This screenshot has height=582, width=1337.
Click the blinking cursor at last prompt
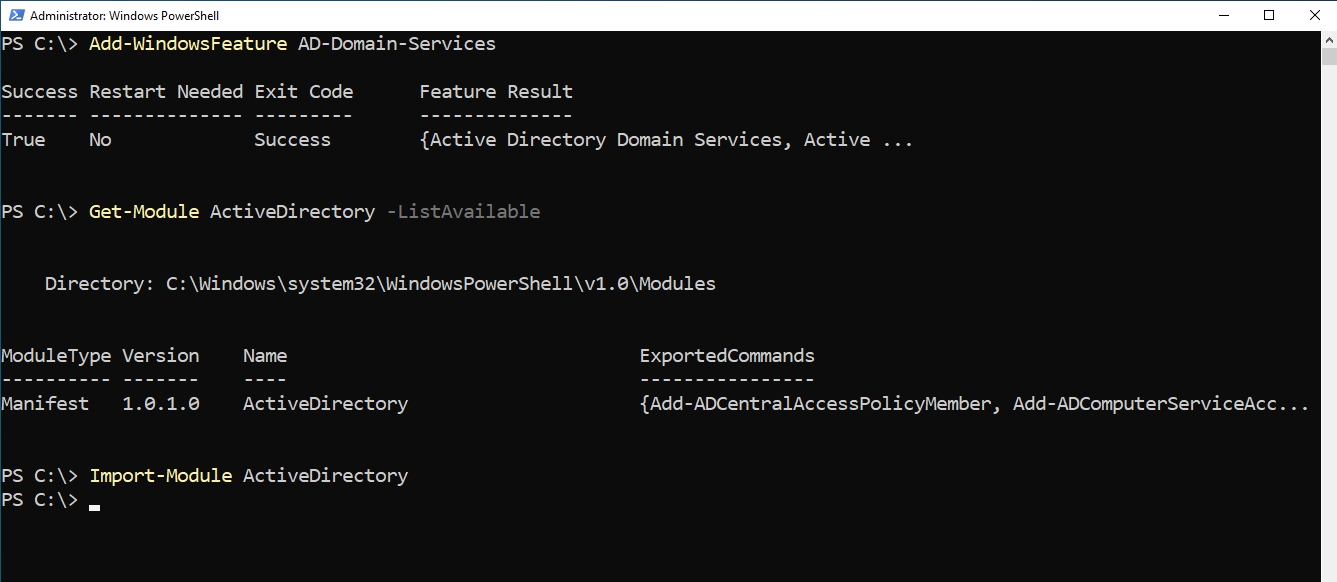[94, 507]
